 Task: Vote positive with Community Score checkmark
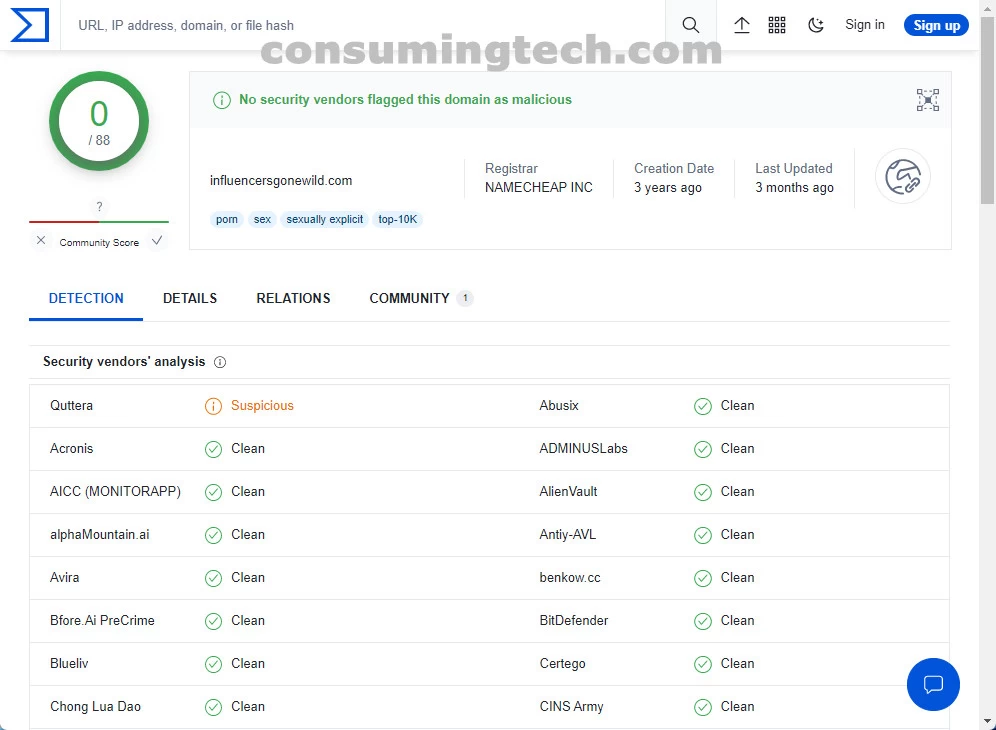(157, 240)
